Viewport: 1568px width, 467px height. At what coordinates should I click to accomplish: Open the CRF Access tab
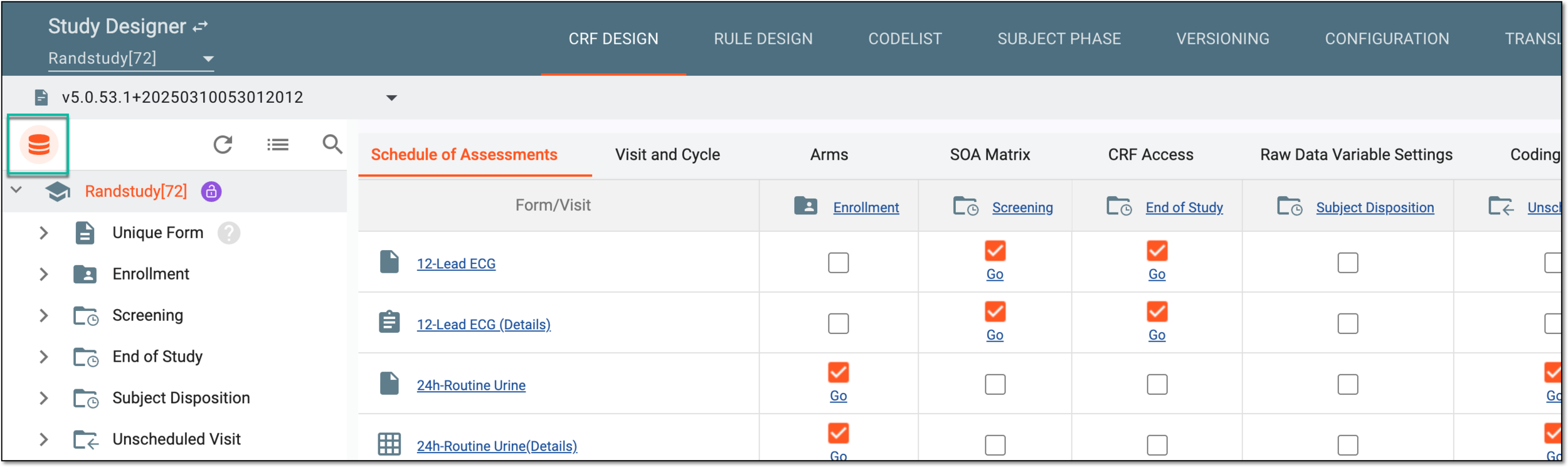coord(1150,155)
